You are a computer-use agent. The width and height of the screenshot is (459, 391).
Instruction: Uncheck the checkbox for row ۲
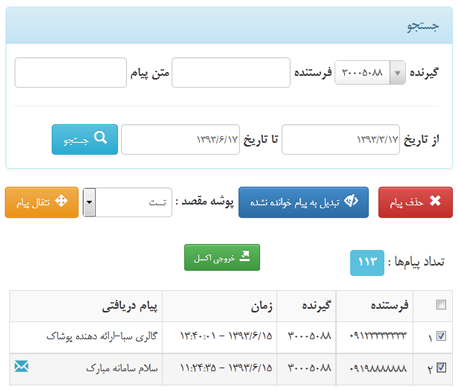441,368
